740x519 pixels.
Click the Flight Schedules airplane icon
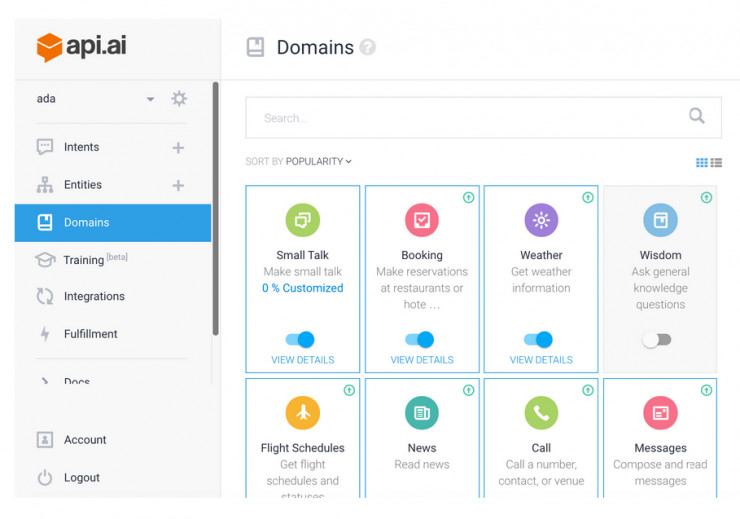pos(302,412)
